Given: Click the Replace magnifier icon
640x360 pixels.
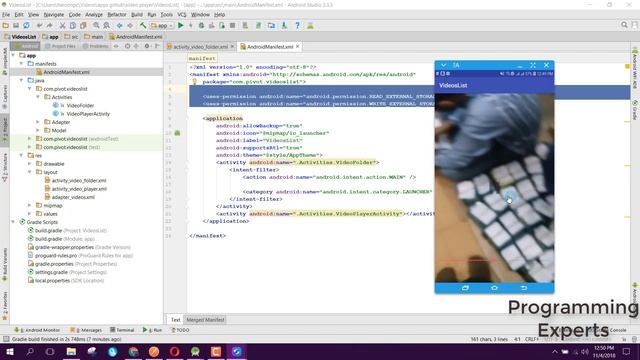Looking at the screenshot, I should (x=106, y=25).
